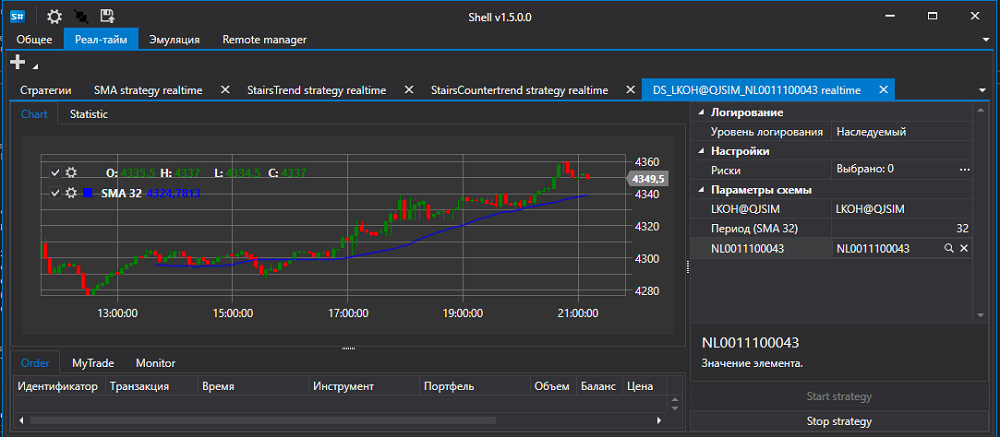Uncheck the SMA 32 visibility checkbox
This screenshot has height=437, width=1000.
pos(55,193)
